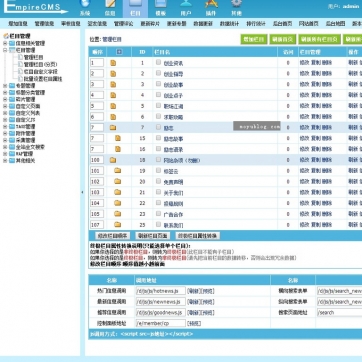Expand the 信息相关管理 tree node

click(5, 43)
